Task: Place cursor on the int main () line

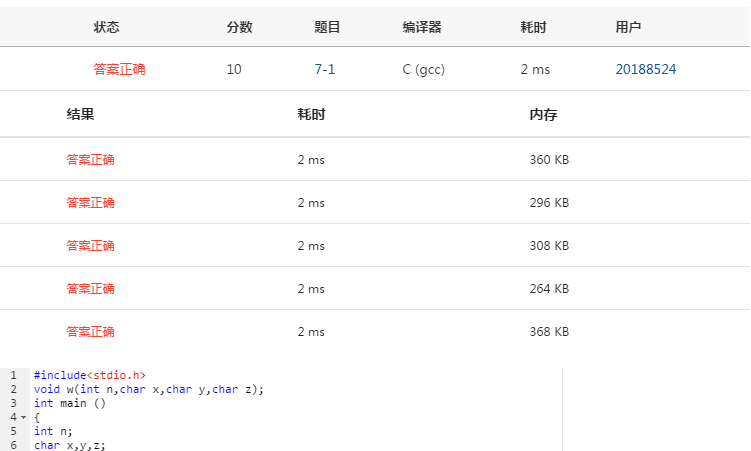Action: pyautogui.click(x=70, y=403)
